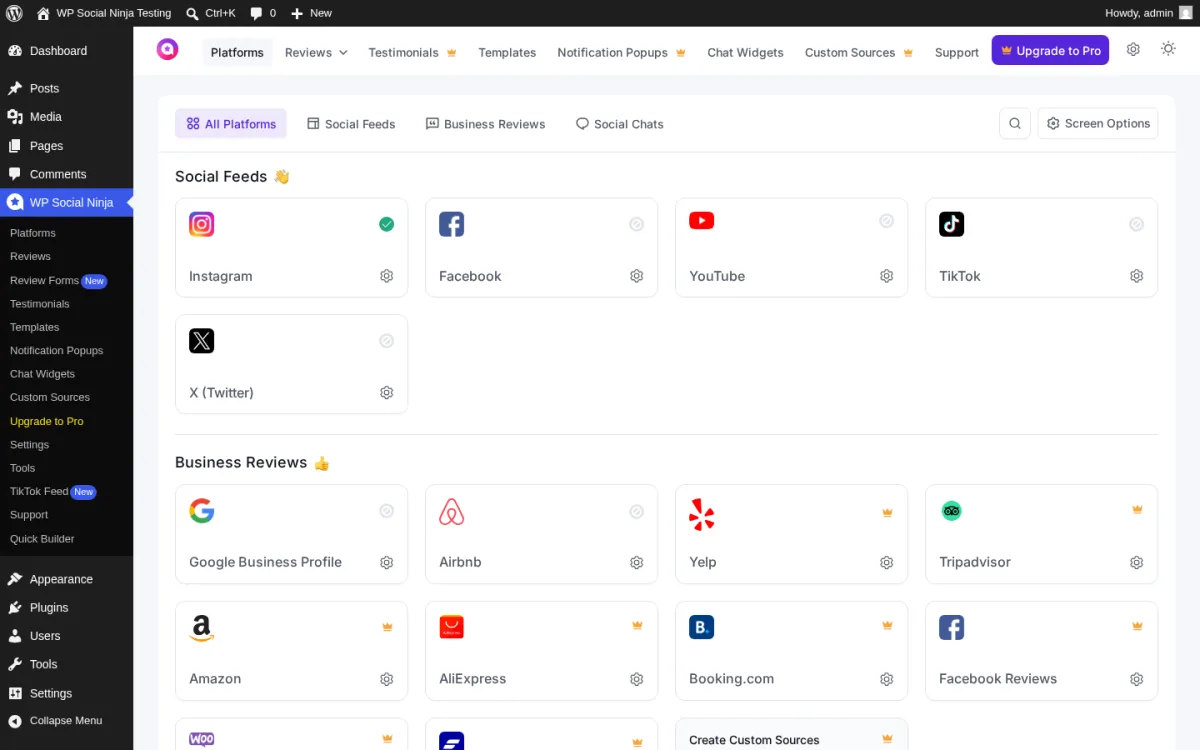This screenshot has height=750, width=1200.
Task: Switch to Business Reviews filter tab
Action: pos(486,124)
